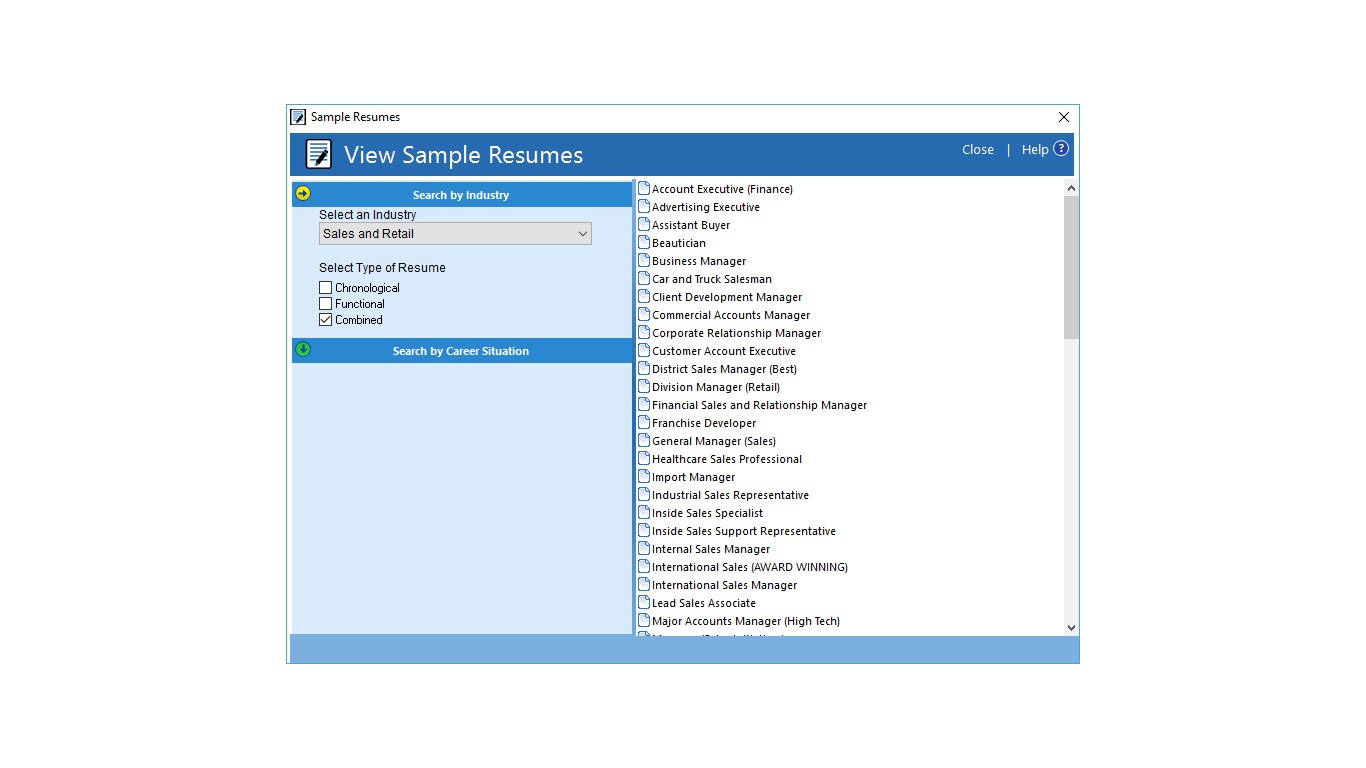This screenshot has width=1366, height=768.
Task: Click the document icon next to Franchise Developer
Action: [x=644, y=422]
